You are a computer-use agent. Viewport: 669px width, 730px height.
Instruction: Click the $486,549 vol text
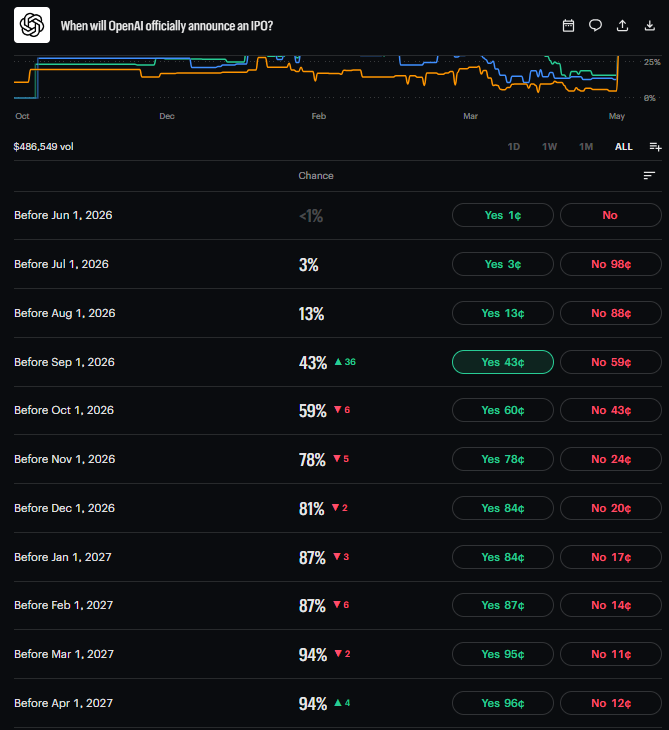[x=43, y=147]
